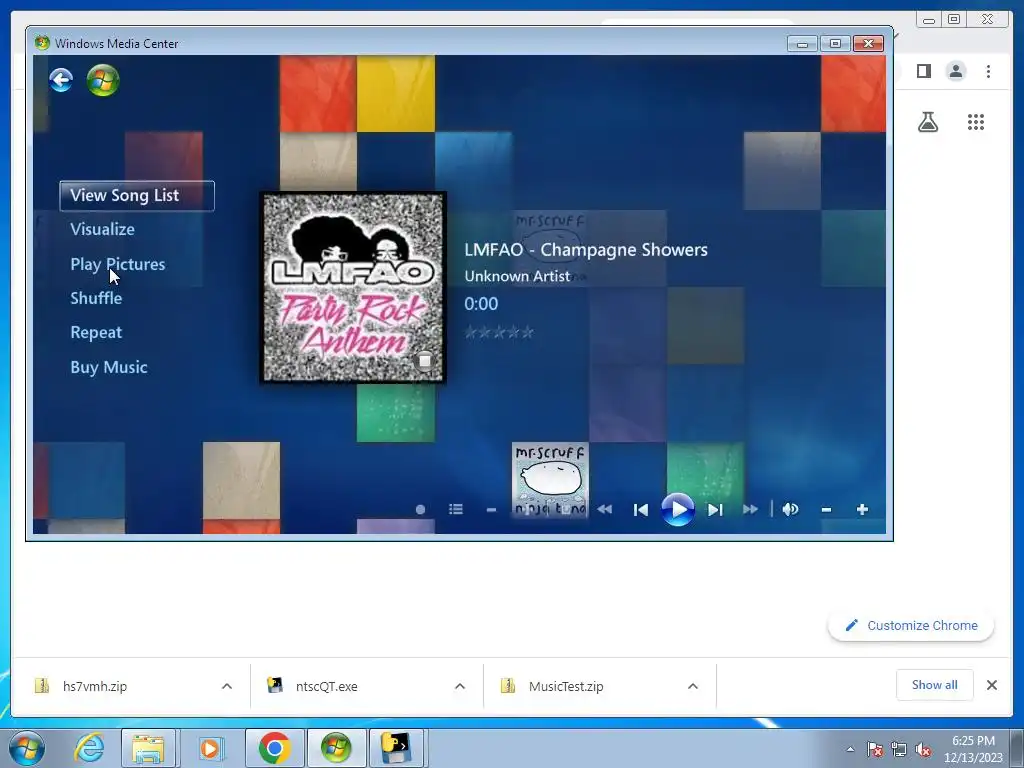The width and height of the screenshot is (1024, 768).
Task: Click the muted speaker tray icon
Action: (x=923, y=749)
